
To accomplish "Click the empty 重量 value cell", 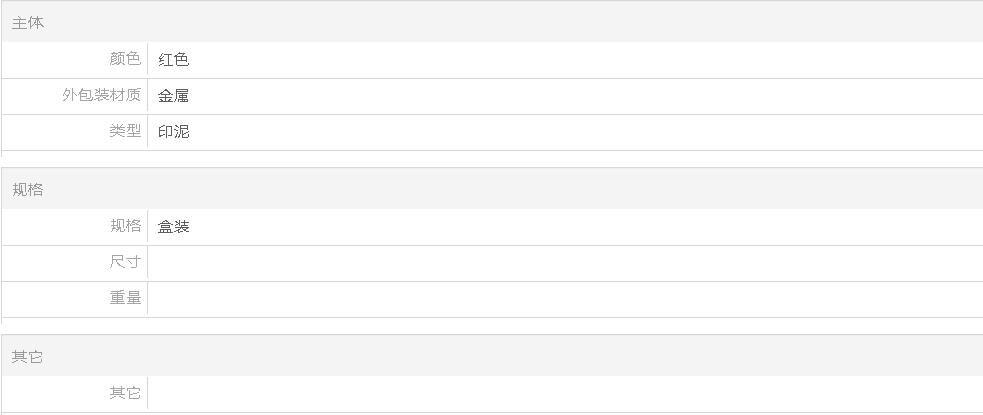I will 560,298.
